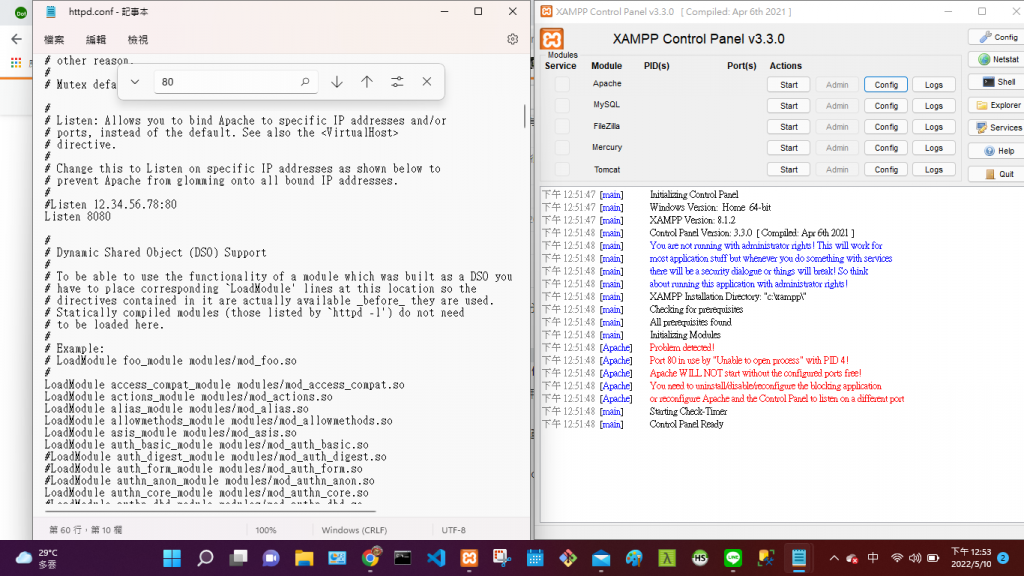Click the 100% zoom status indicator
Screen dimensions: 1024x576
coord(266,530)
